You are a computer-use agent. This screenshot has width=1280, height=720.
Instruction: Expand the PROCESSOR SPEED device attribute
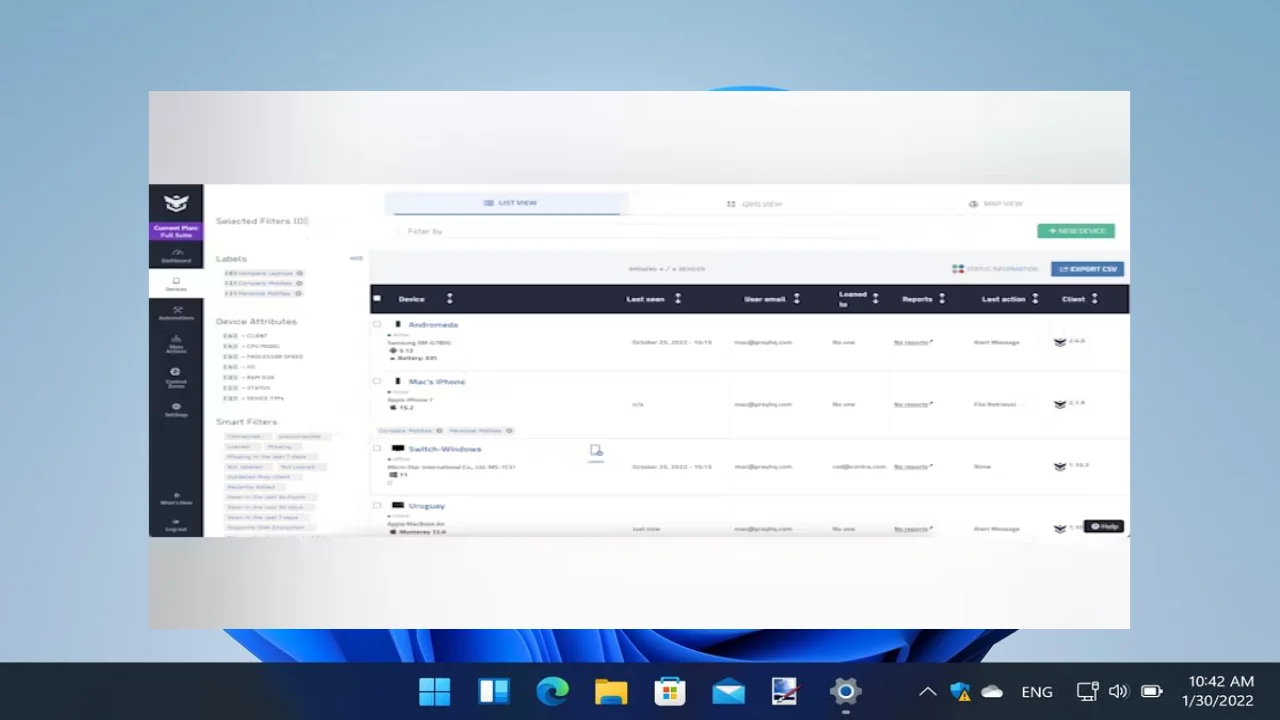coord(262,356)
